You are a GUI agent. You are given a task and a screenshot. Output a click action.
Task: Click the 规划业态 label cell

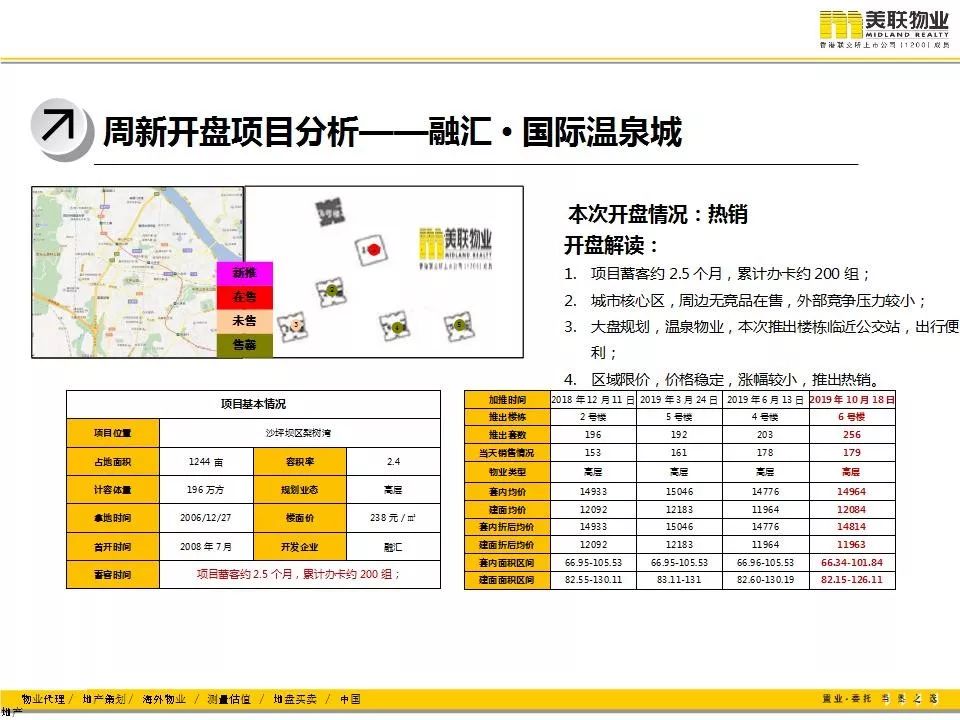(300, 490)
